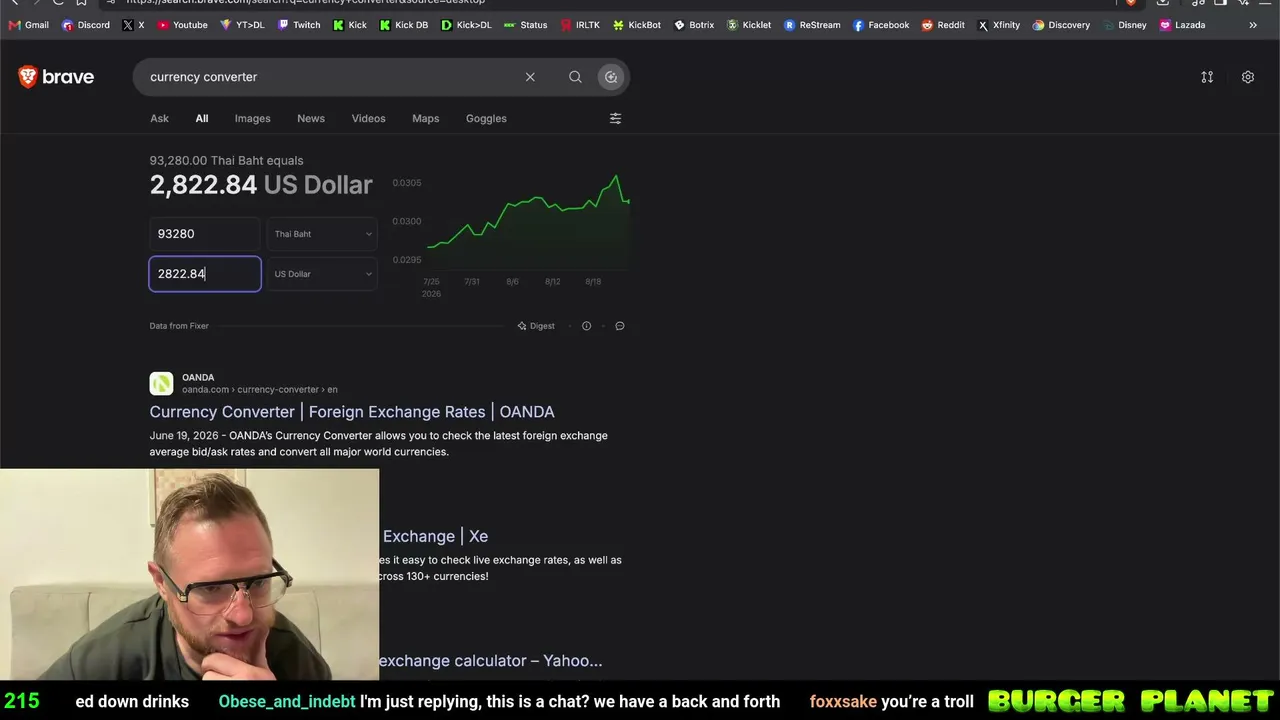The image size is (1280, 720).
Task: Switch to the Ask tab
Action: [x=159, y=118]
